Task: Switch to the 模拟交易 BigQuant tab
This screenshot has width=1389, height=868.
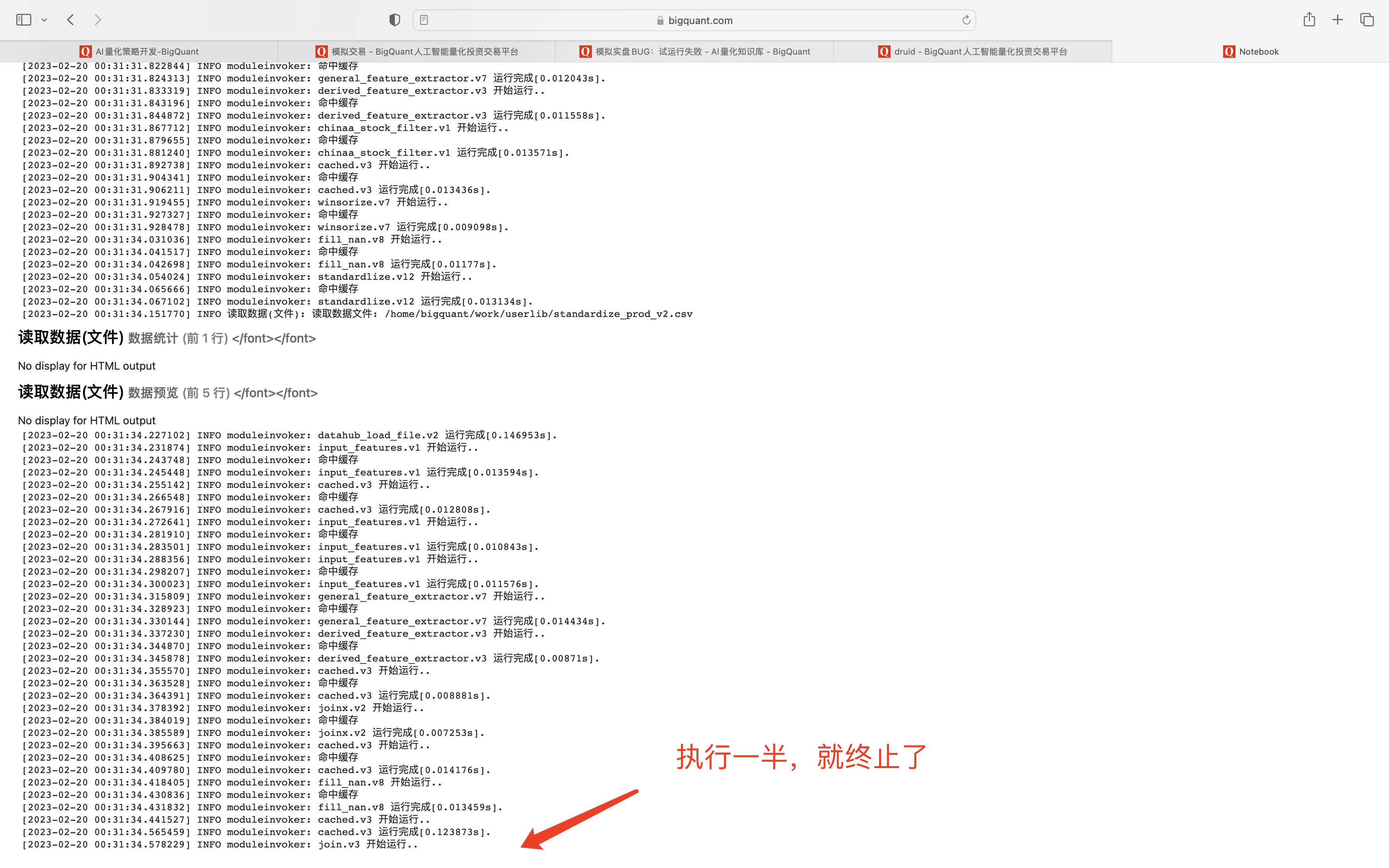Action: pos(417,52)
